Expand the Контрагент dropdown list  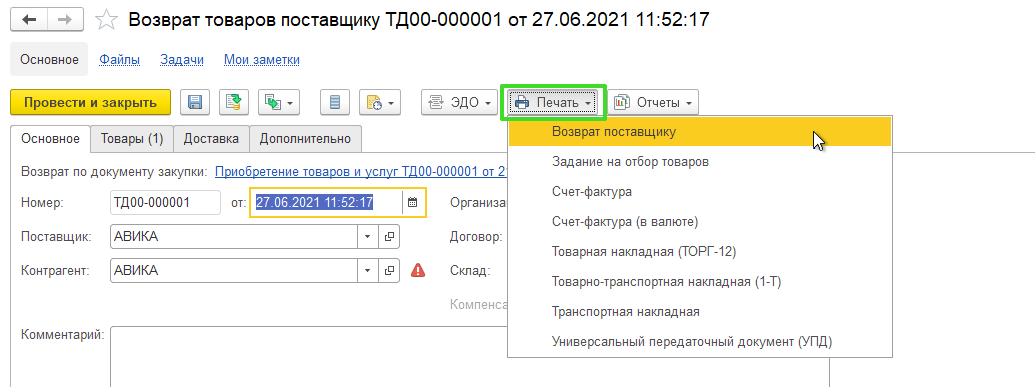tap(368, 270)
